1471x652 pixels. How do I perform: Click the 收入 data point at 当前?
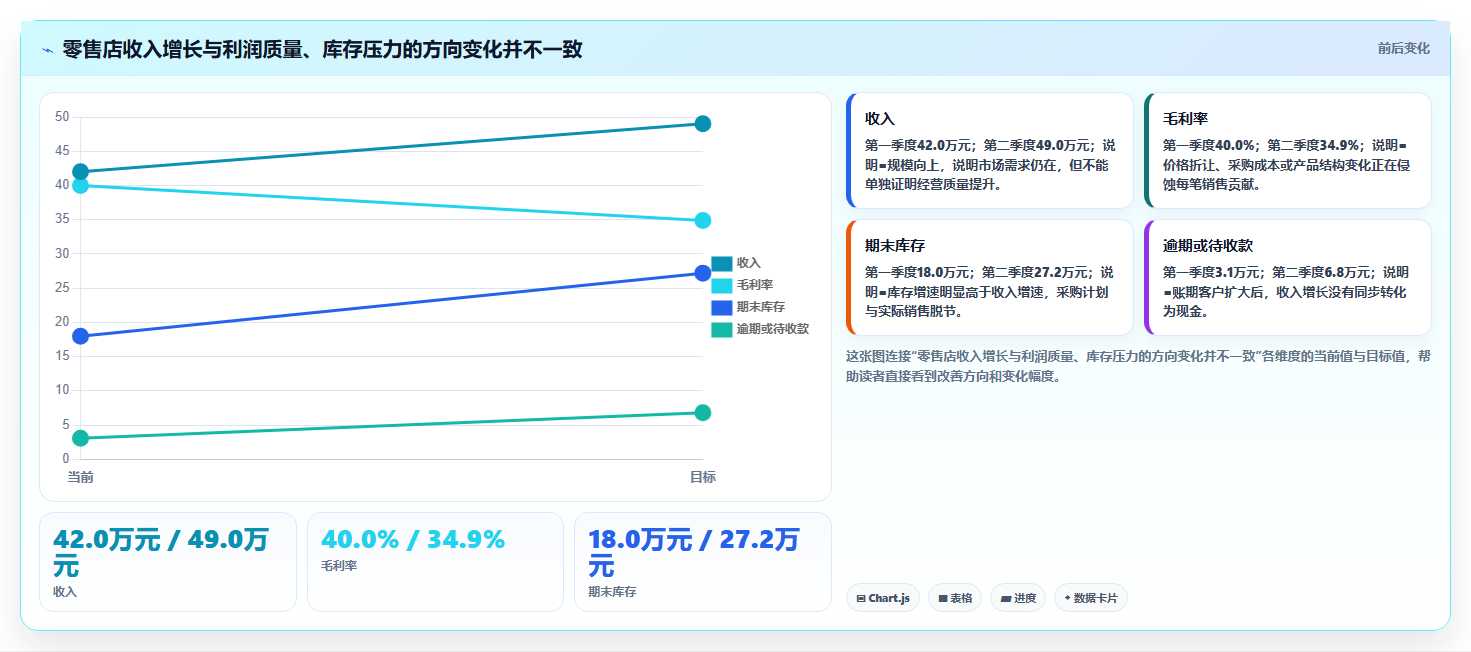tap(81, 172)
